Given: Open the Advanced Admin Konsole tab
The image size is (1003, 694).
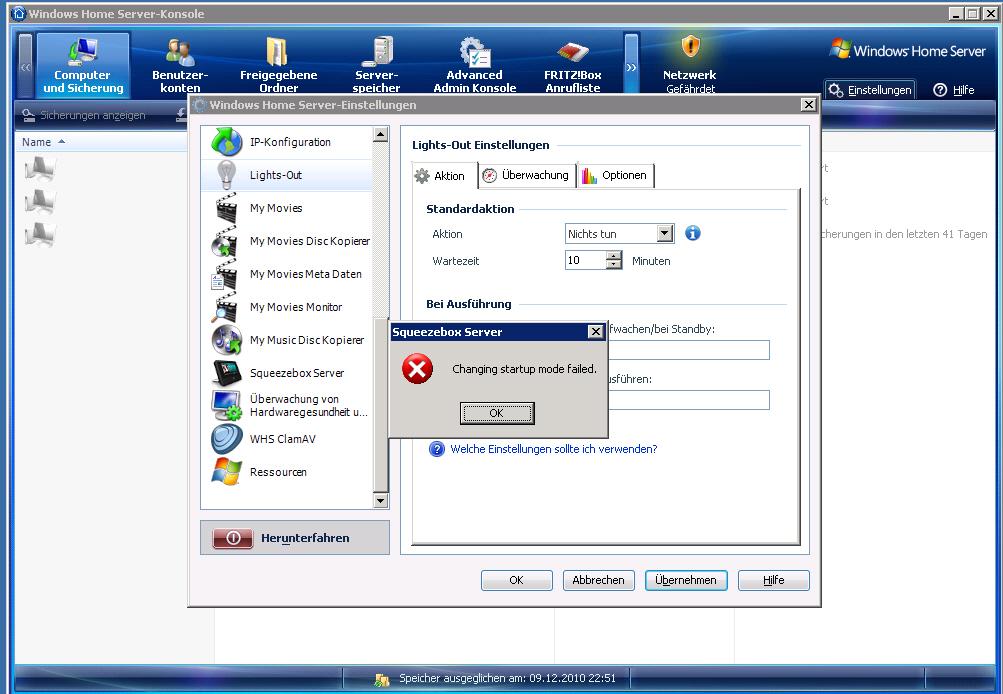Looking at the screenshot, I should pos(475,65).
